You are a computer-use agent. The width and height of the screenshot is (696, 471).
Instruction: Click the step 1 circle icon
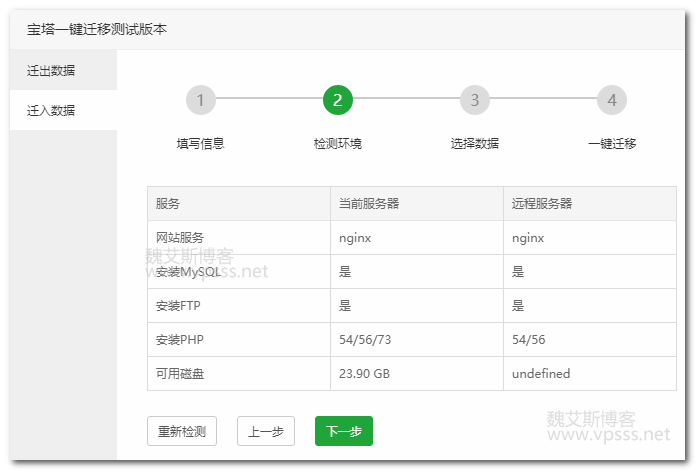pyautogui.click(x=201, y=100)
